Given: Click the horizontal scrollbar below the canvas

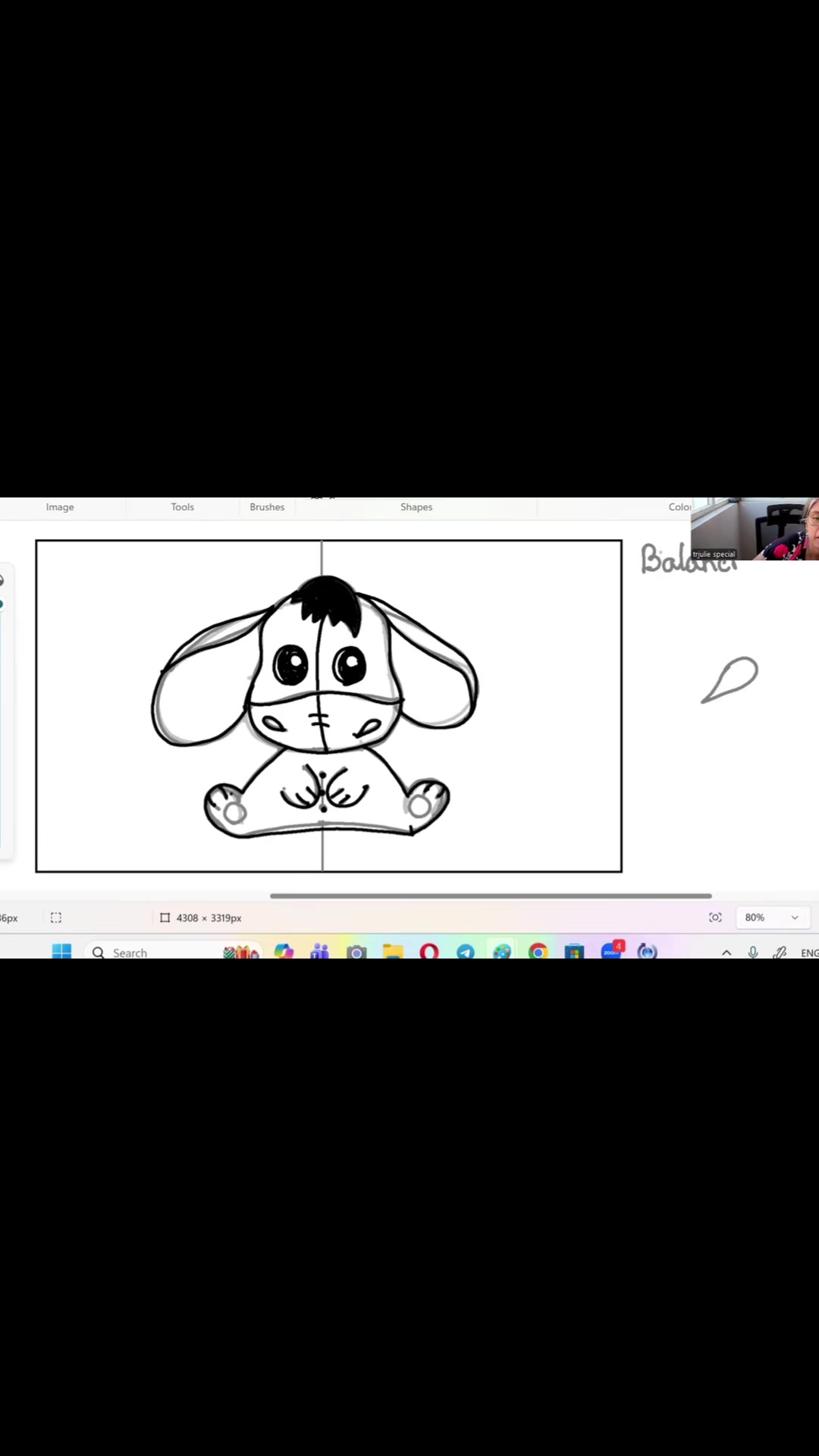Looking at the screenshot, I should coord(491,896).
